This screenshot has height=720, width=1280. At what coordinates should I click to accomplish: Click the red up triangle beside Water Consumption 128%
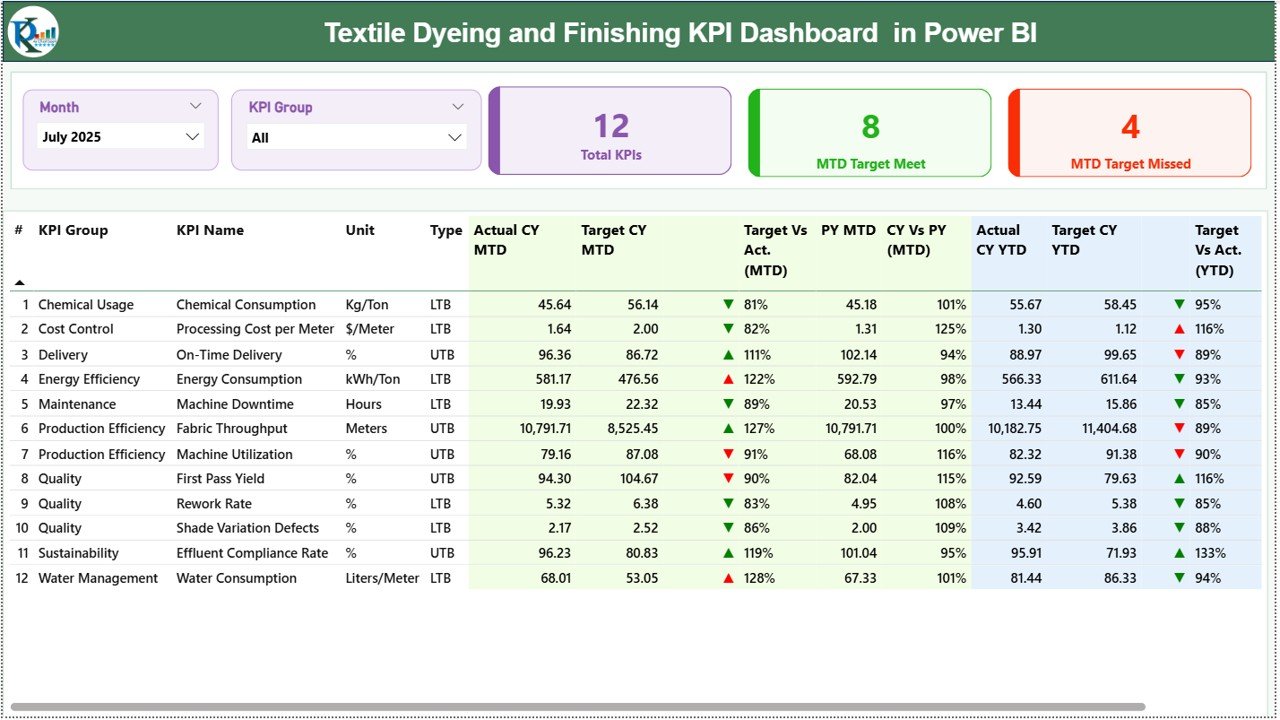(x=729, y=577)
